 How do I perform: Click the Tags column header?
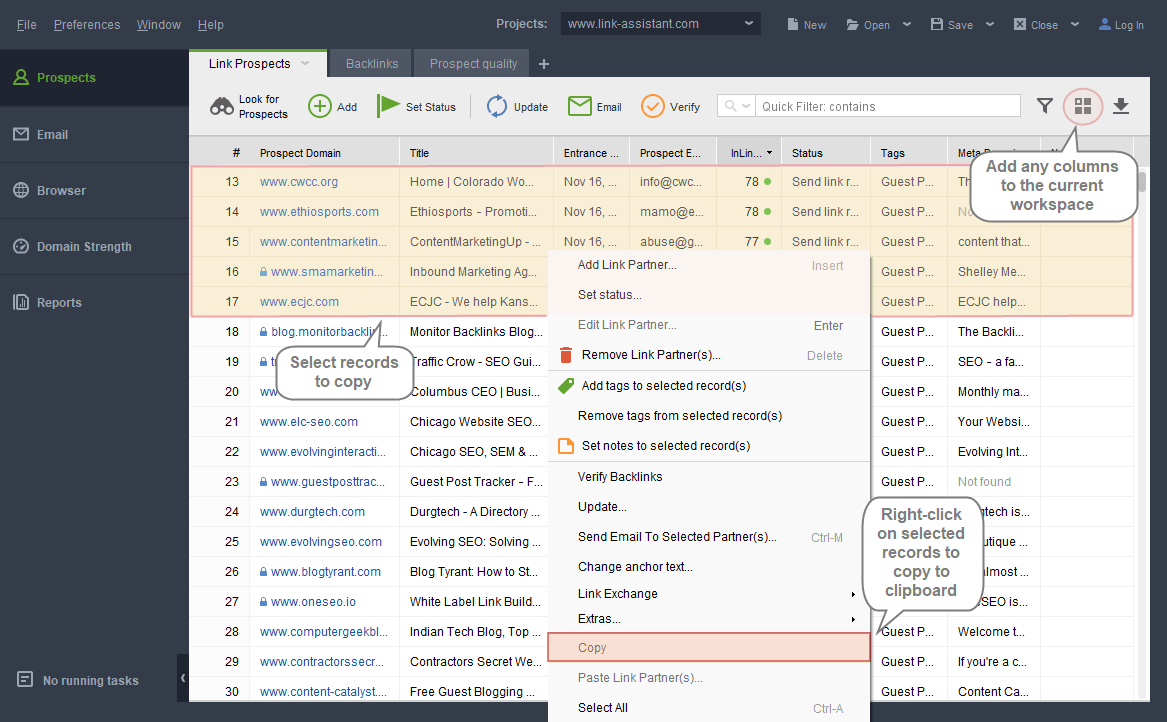click(909, 153)
